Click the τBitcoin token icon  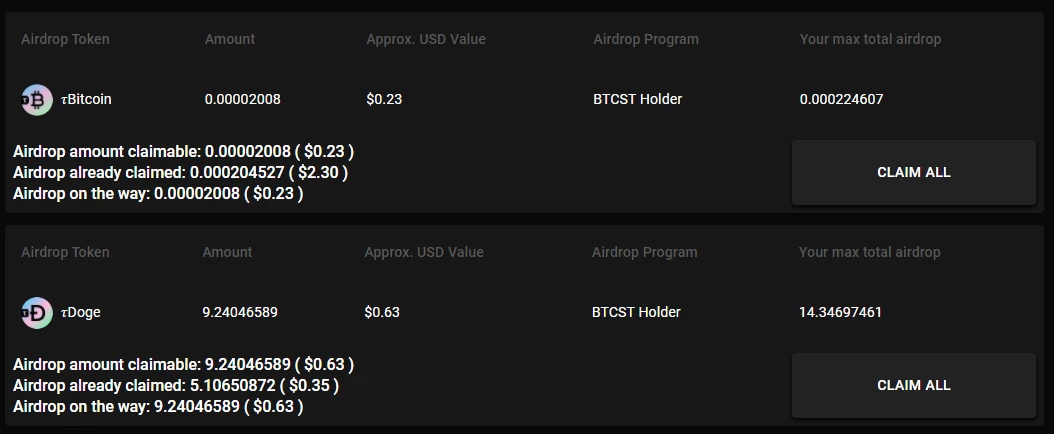click(x=37, y=100)
